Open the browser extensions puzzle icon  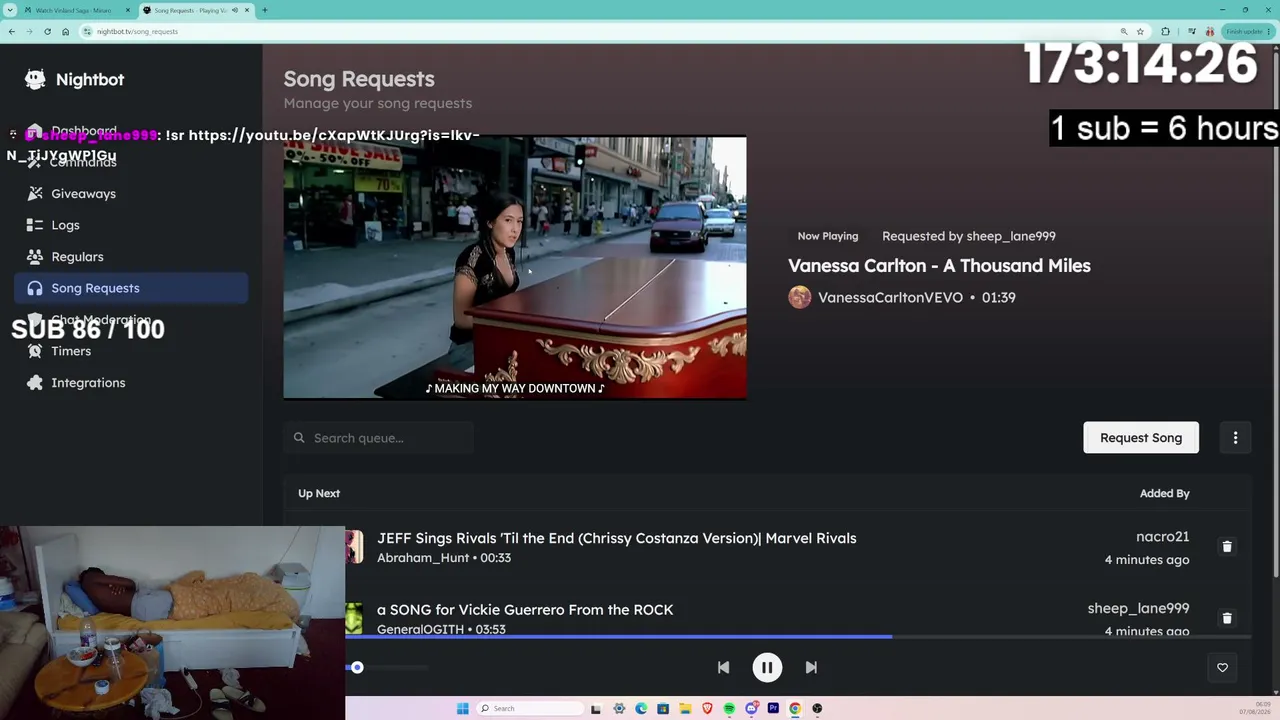1165,31
